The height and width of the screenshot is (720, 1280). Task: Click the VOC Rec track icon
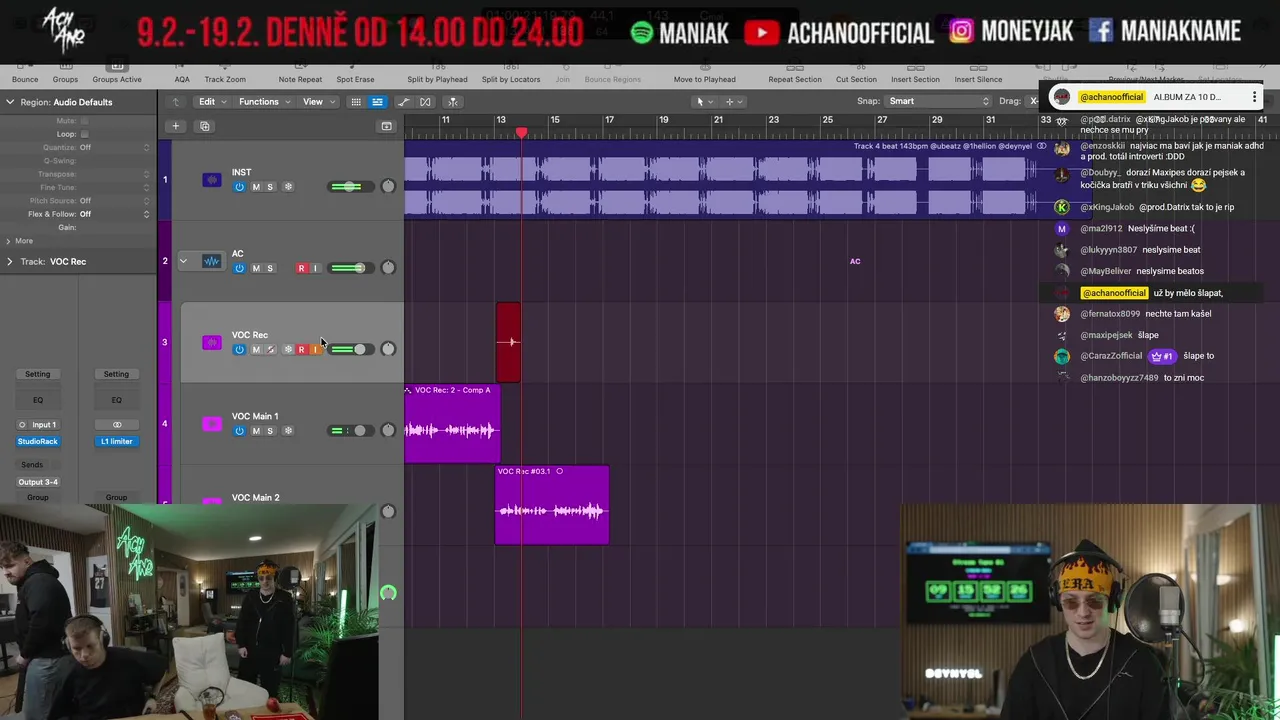tap(211, 342)
